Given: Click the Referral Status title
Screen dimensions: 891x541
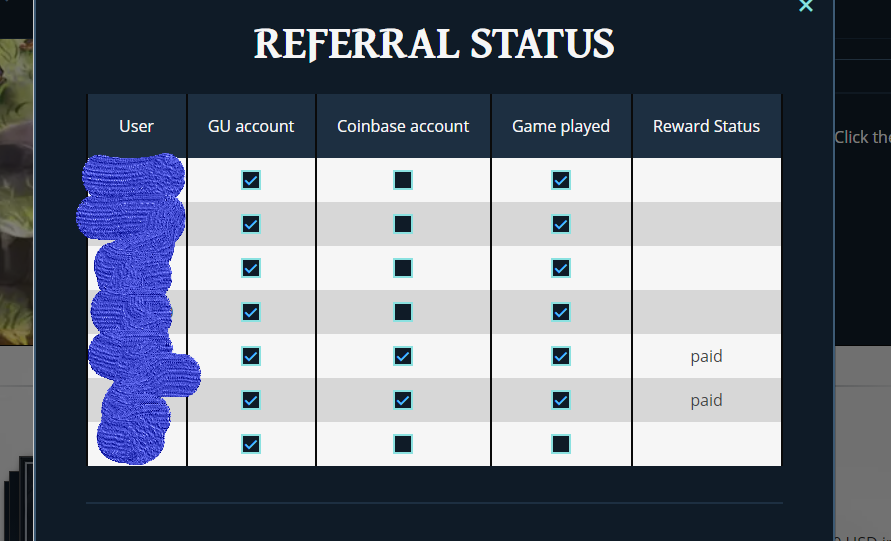Looking at the screenshot, I should [x=434, y=44].
